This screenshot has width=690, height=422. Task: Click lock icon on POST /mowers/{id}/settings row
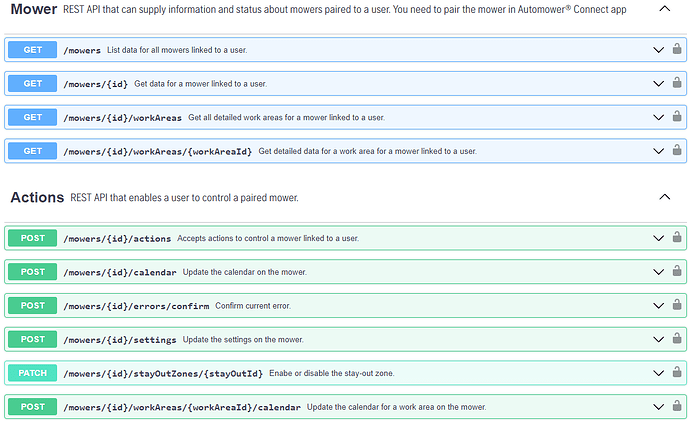click(x=677, y=339)
